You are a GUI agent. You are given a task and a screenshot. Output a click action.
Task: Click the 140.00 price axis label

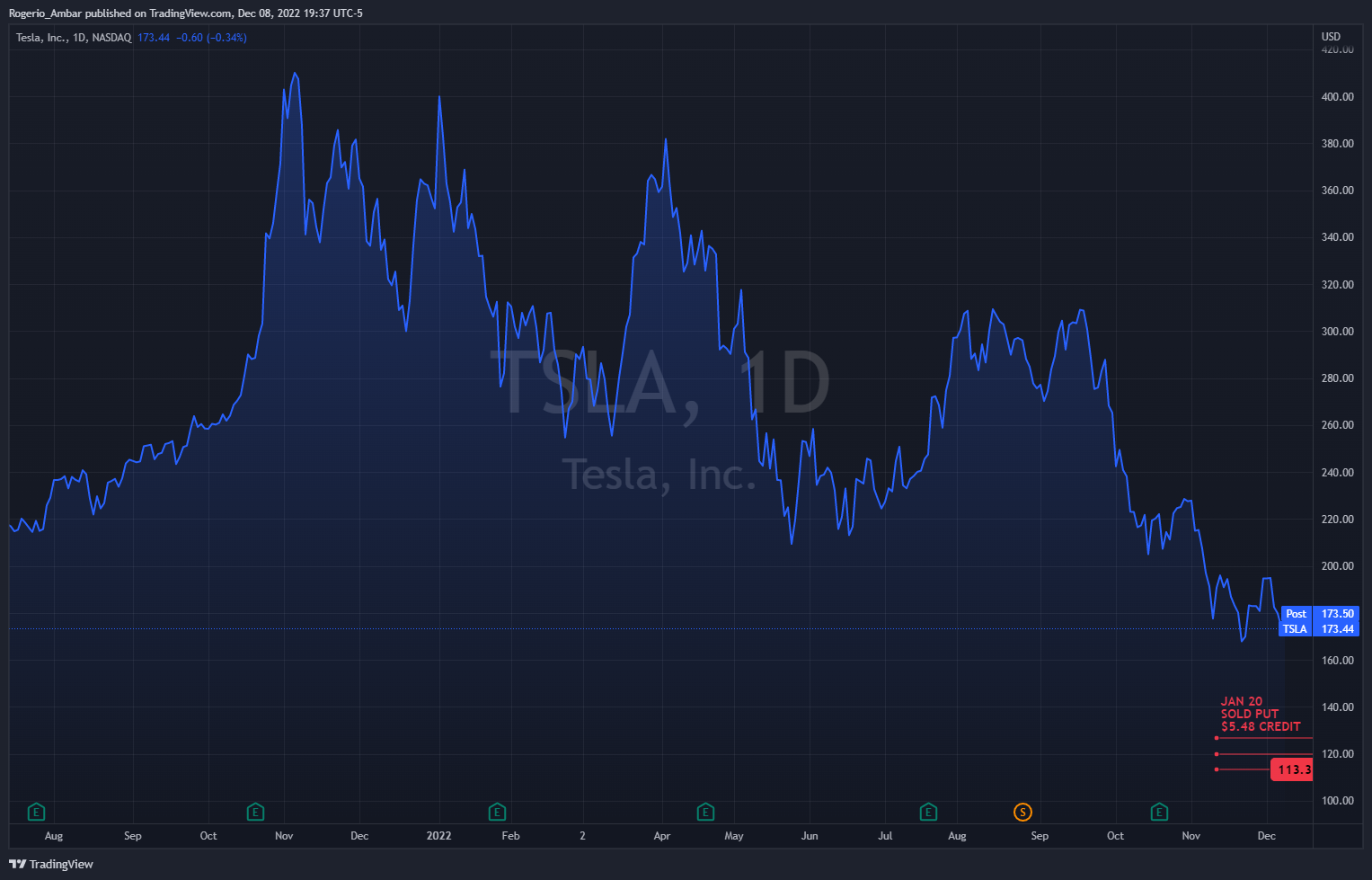point(1337,707)
